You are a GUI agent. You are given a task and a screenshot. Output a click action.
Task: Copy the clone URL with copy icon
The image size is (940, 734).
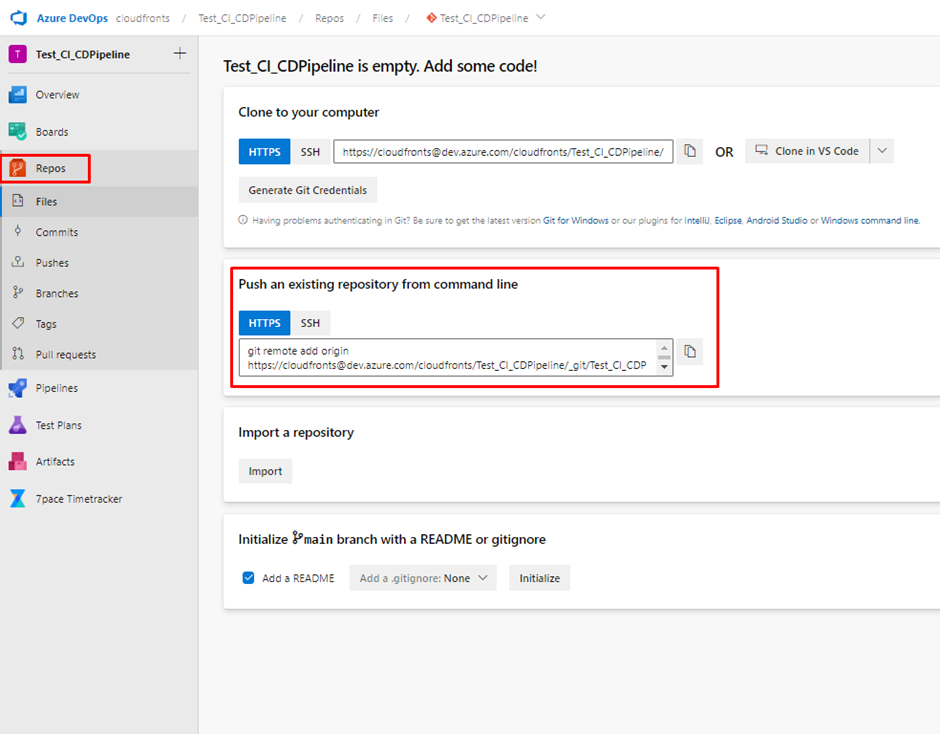coord(690,151)
